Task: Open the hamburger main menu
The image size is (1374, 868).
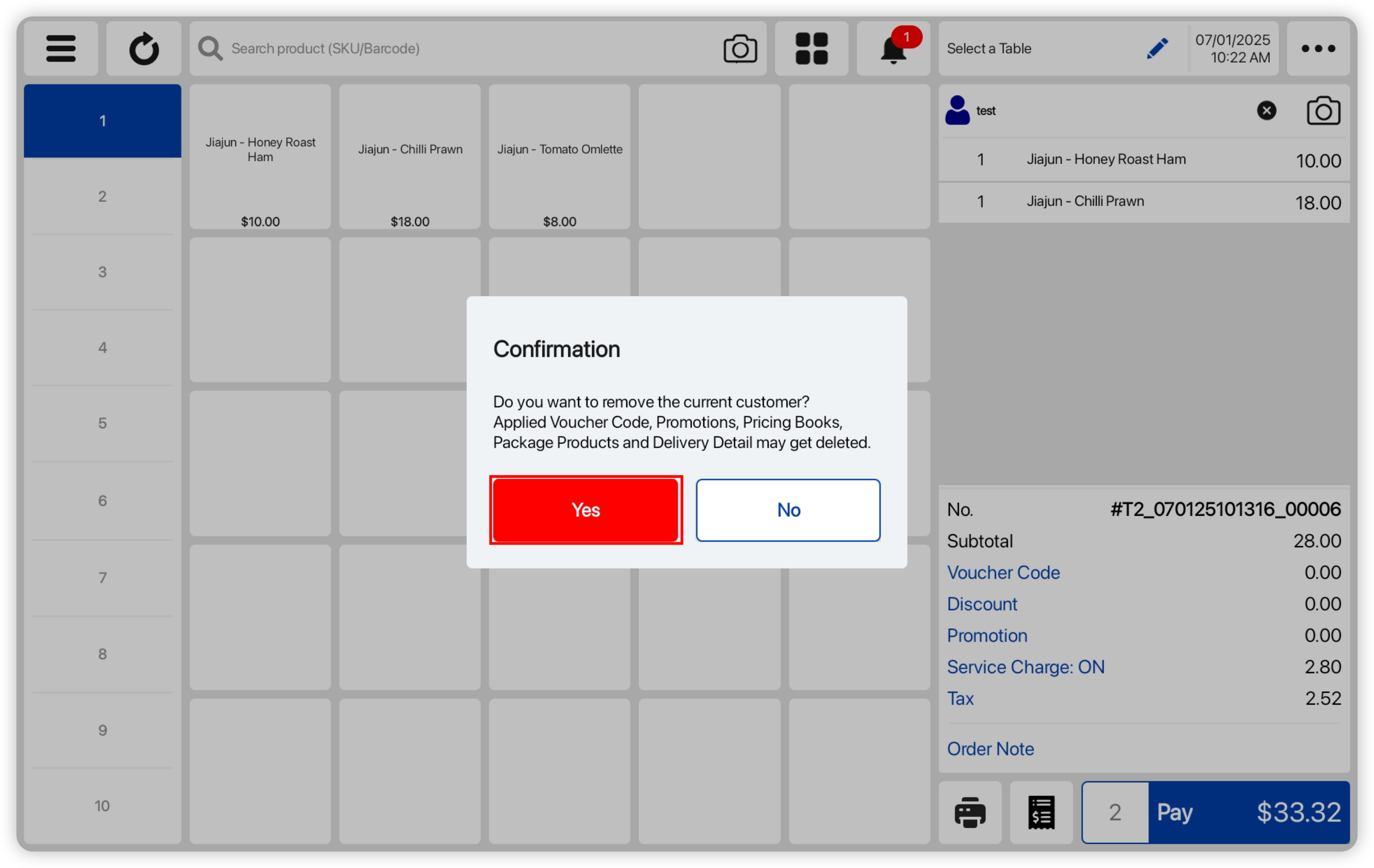Action: click(60, 48)
